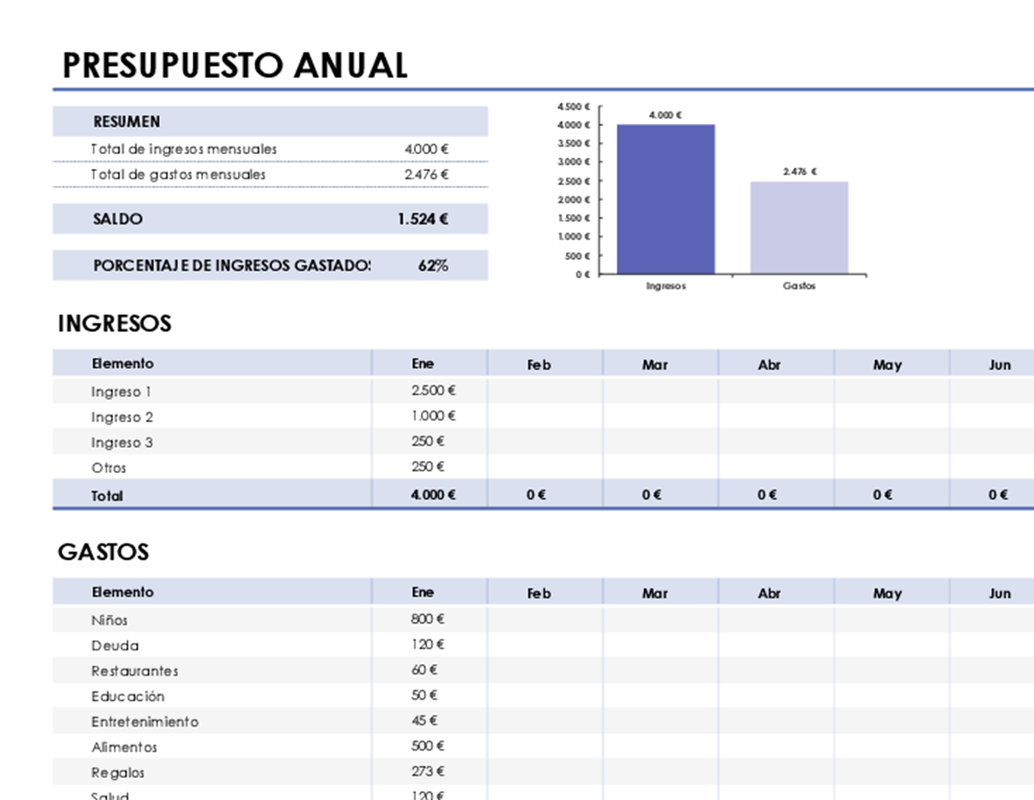Click the Jun column header in Gastos table
This screenshot has height=800, width=1034.
click(x=1000, y=594)
